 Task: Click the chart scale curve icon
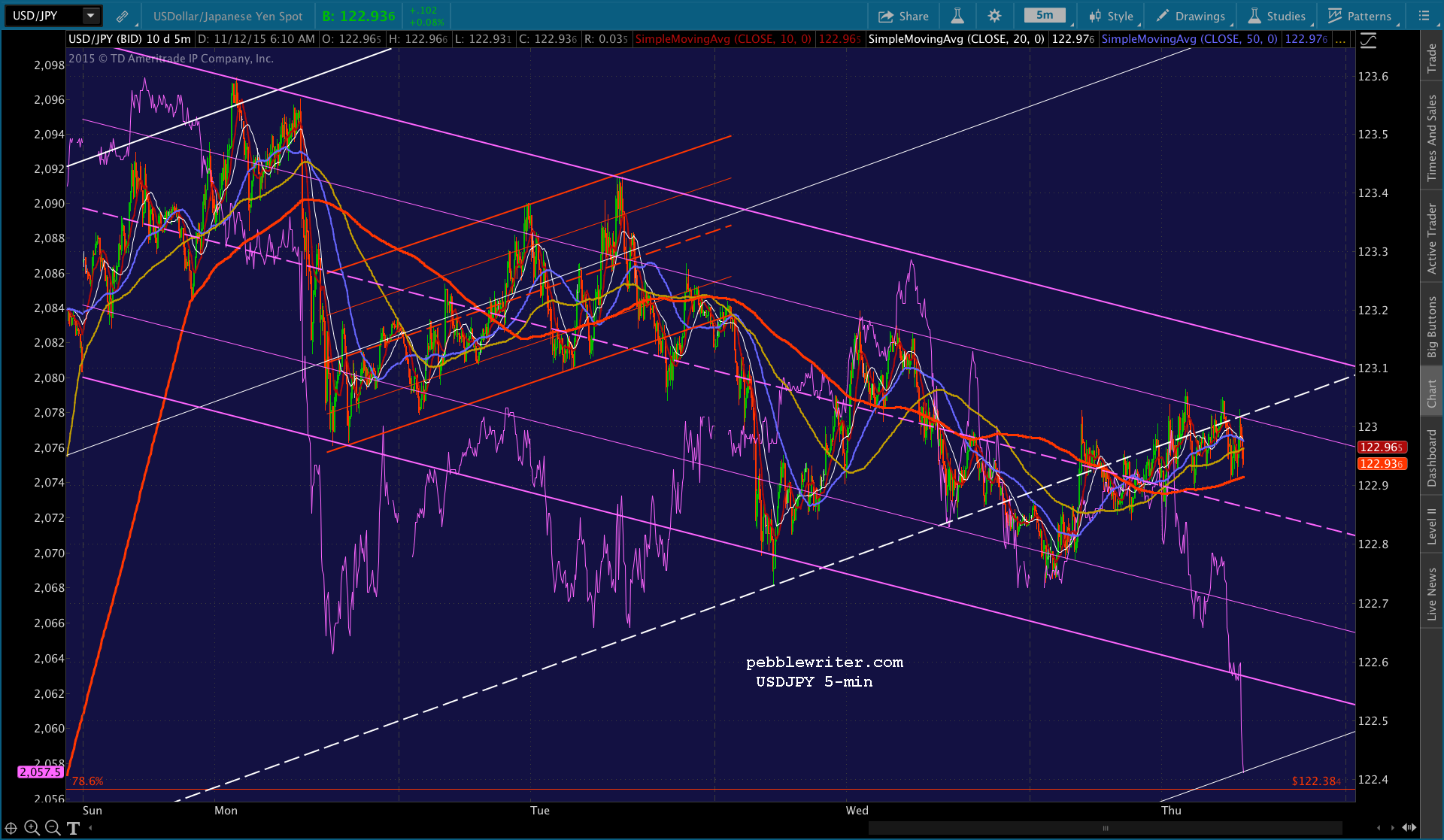click(1368, 41)
